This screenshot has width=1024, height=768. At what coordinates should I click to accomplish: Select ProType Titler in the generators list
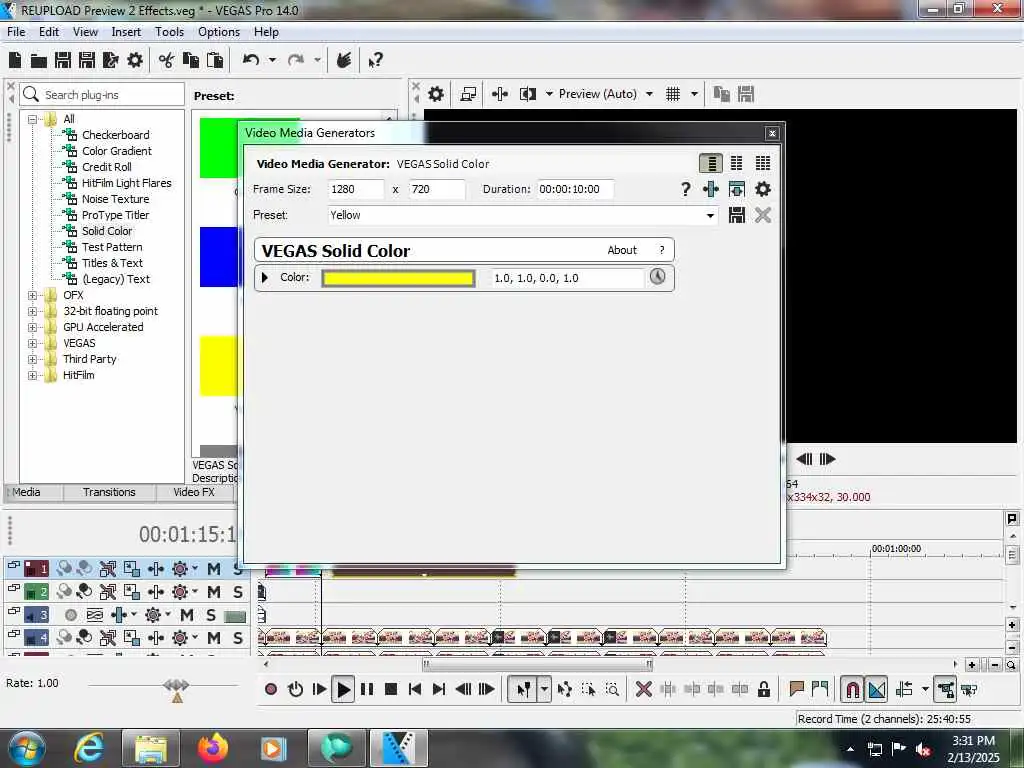pyautogui.click(x=115, y=215)
